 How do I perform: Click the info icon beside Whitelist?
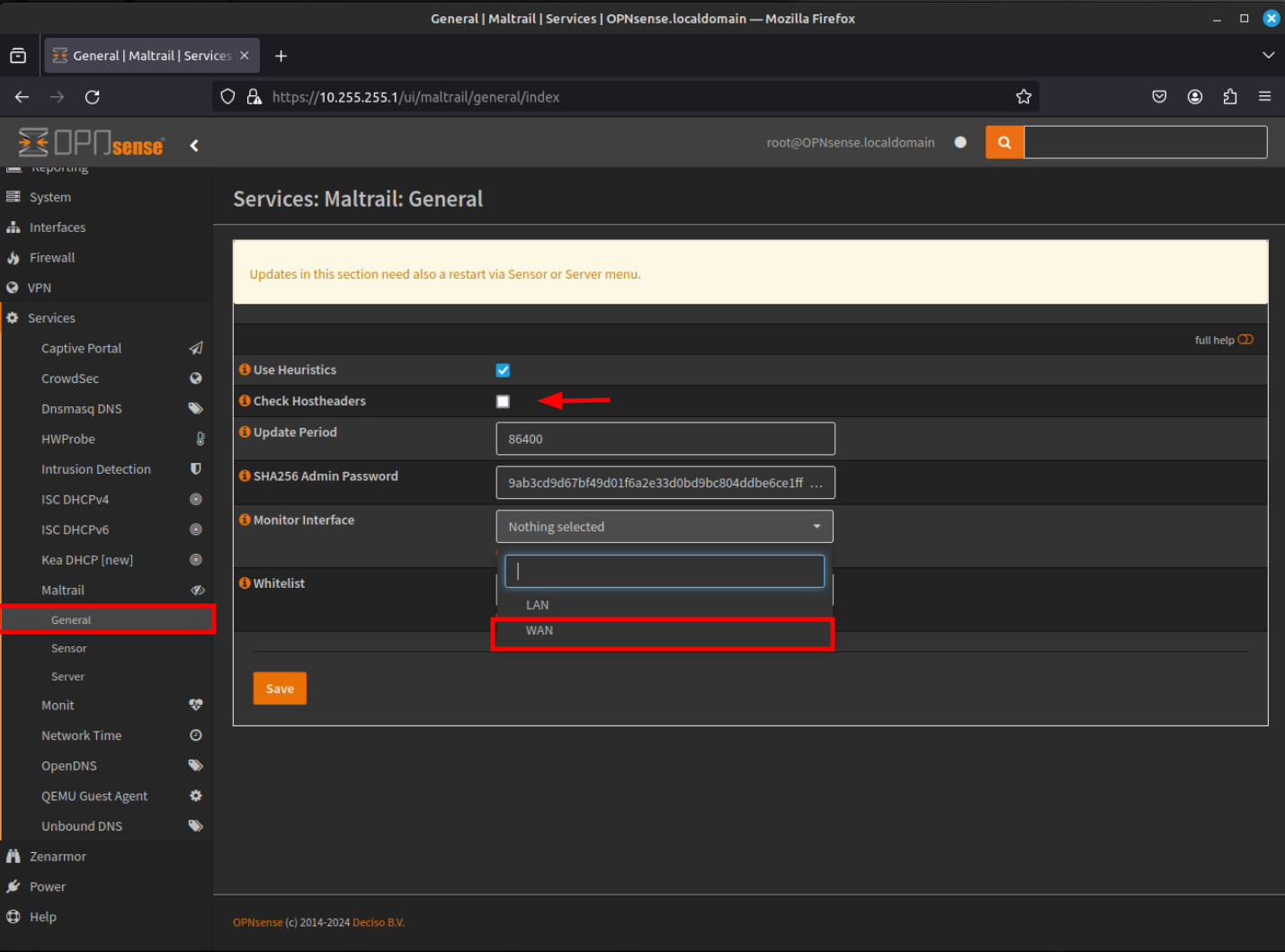pos(245,583)
